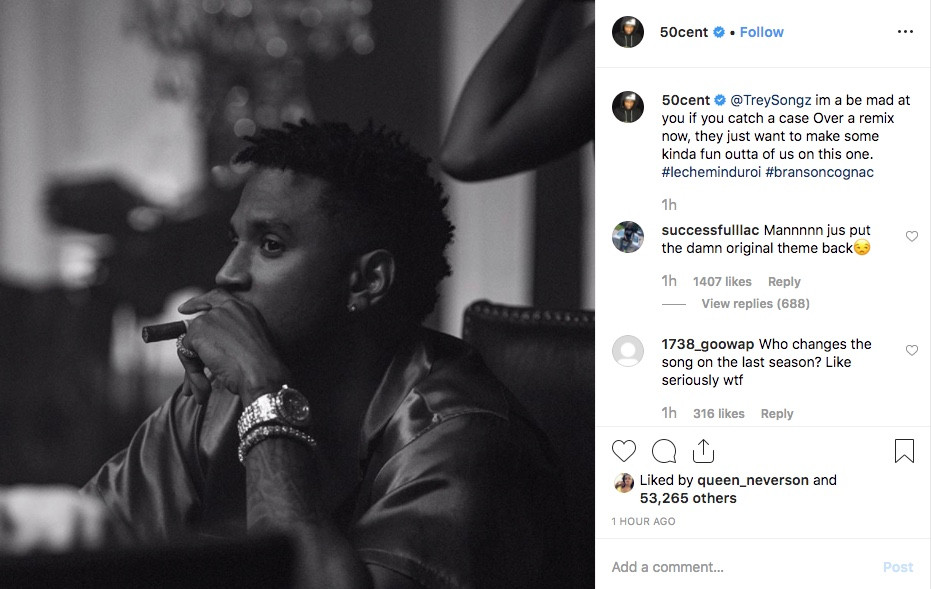Screen dimensions: 931x589
Task: Focus the Add a comment field
Action: (742, 567)
